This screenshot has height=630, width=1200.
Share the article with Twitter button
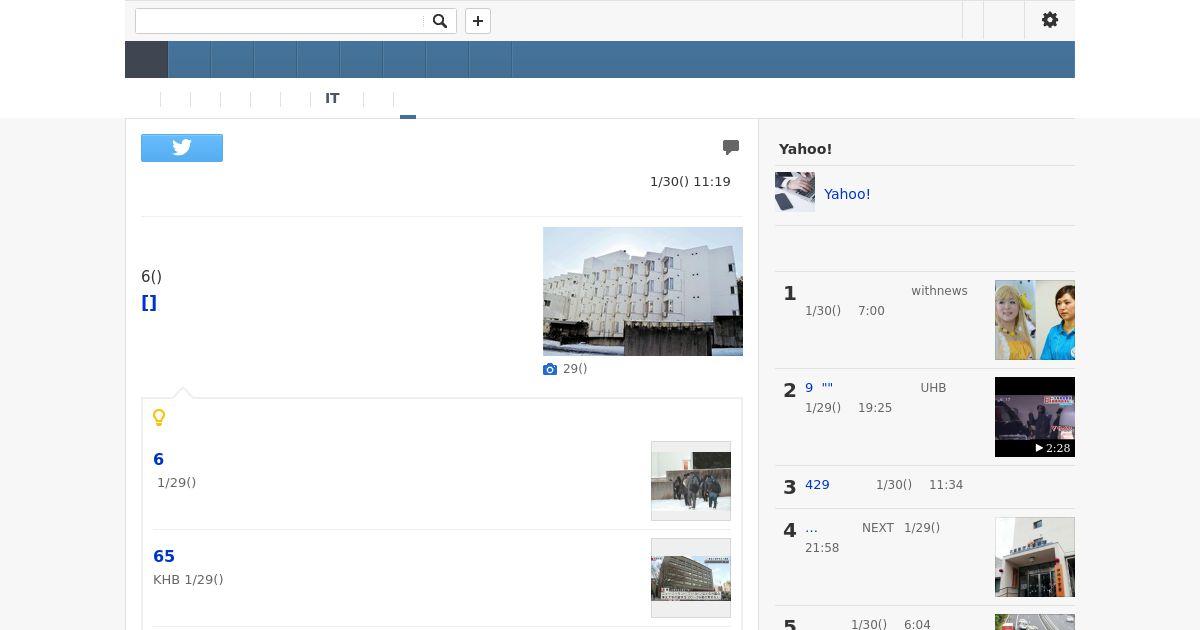(182, 148)
